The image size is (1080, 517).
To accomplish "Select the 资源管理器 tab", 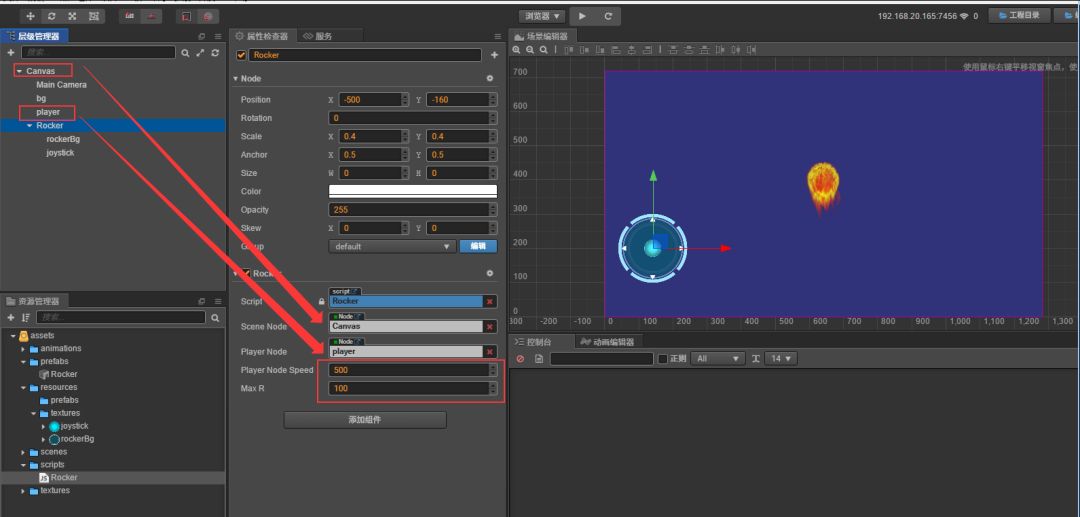I will [x=34, y=301].
